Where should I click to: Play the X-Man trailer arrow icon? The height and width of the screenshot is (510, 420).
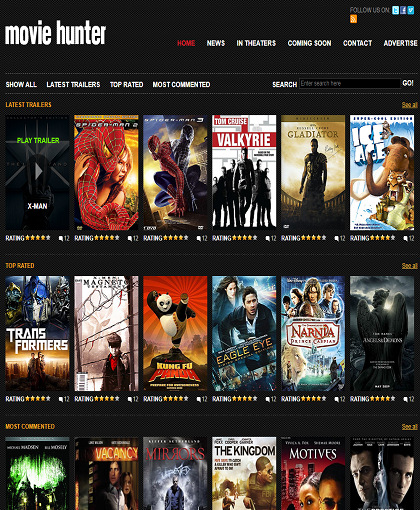pyautogui.click(x=39, y=171)
